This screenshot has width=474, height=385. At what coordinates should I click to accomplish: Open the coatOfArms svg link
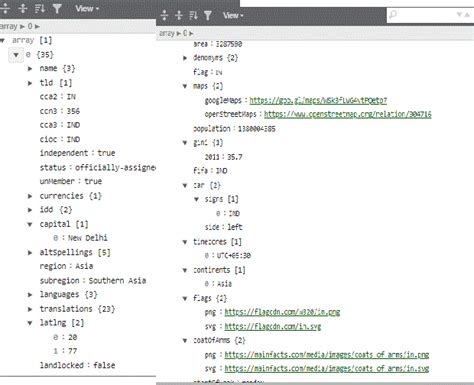(x=327, y=368)
